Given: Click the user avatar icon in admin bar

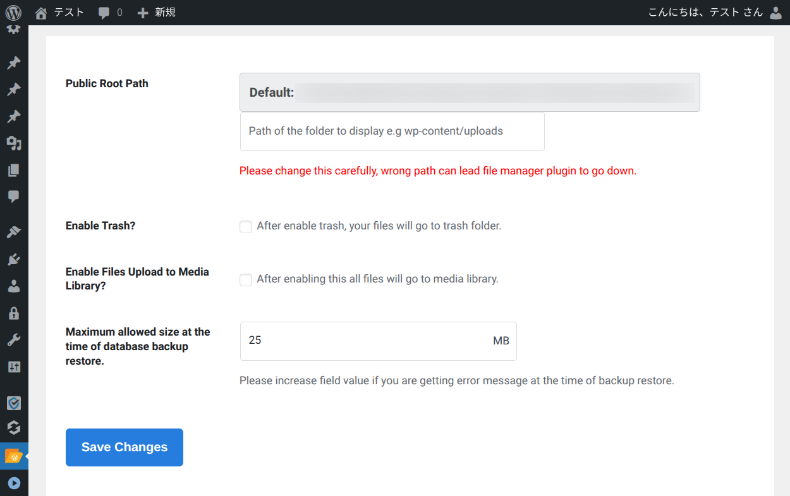Looking at the screenshot, I should tap(776, 12).
